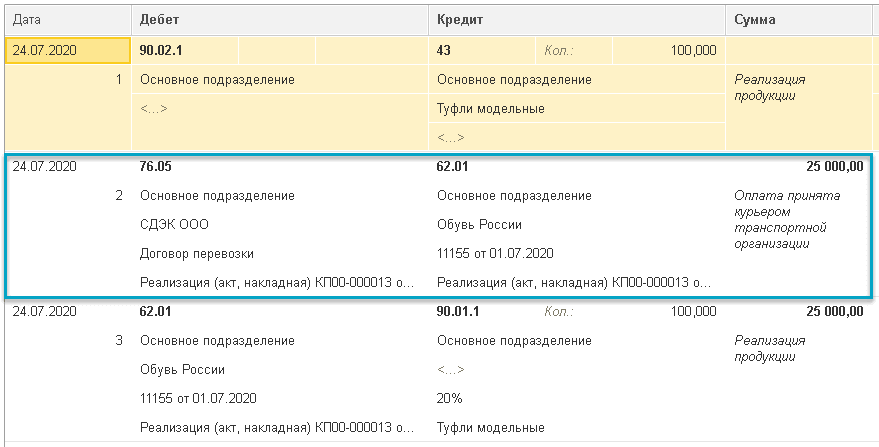Select the 25 000,00 amount in entry 2

pyautogui.click(x=831, y=167)
